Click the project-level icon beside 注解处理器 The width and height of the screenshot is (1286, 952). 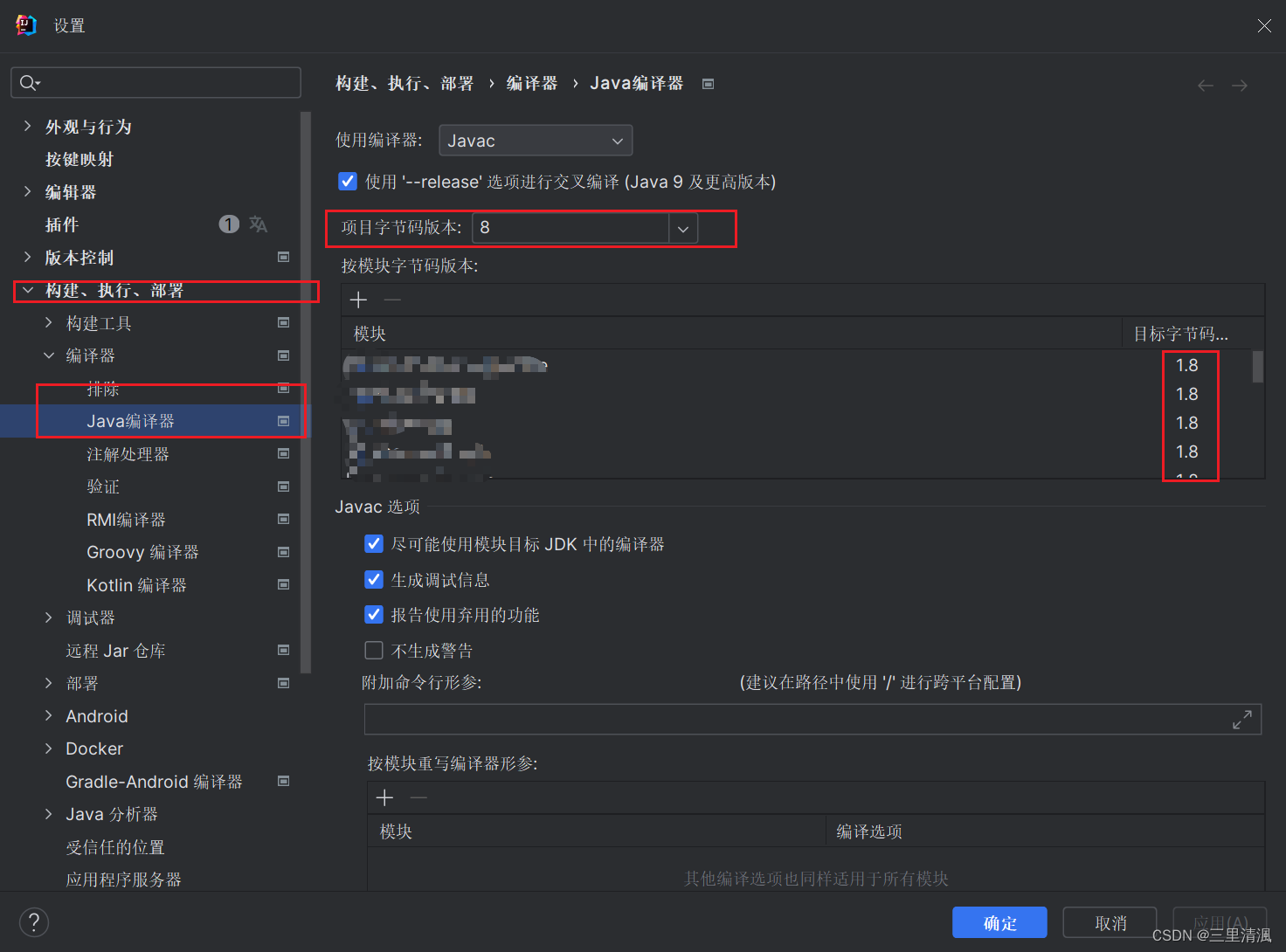[283, 453]
